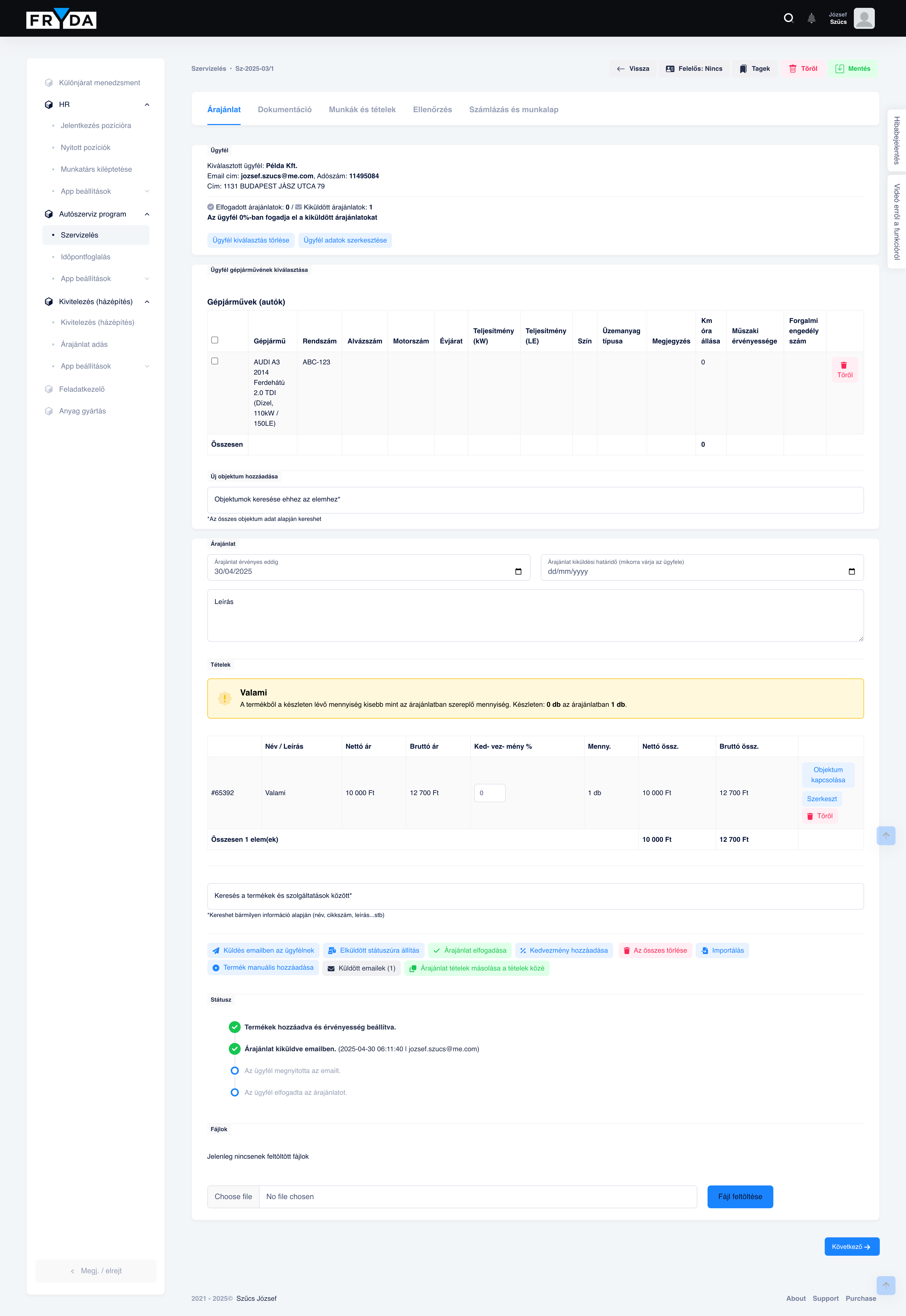Open calendar picker for kiküldési határidő
Screen dimensions: 906x1316
pyautogui.click(x=851, y=572)
